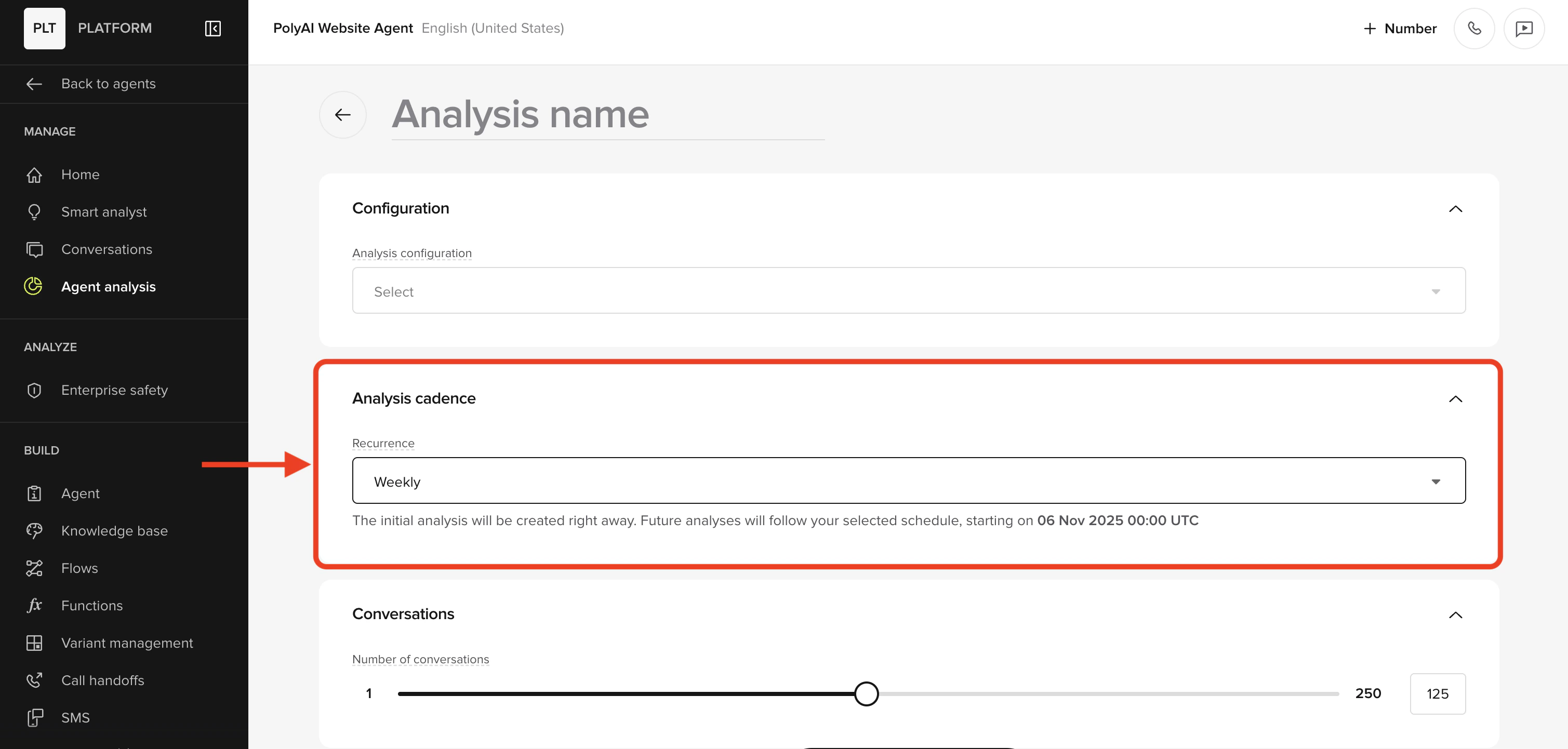Image resolution: width=1568 pixels, height=749 pixels.
Task: Collapse the Analysis cadence section
Action: click(x=1455, y=399)
